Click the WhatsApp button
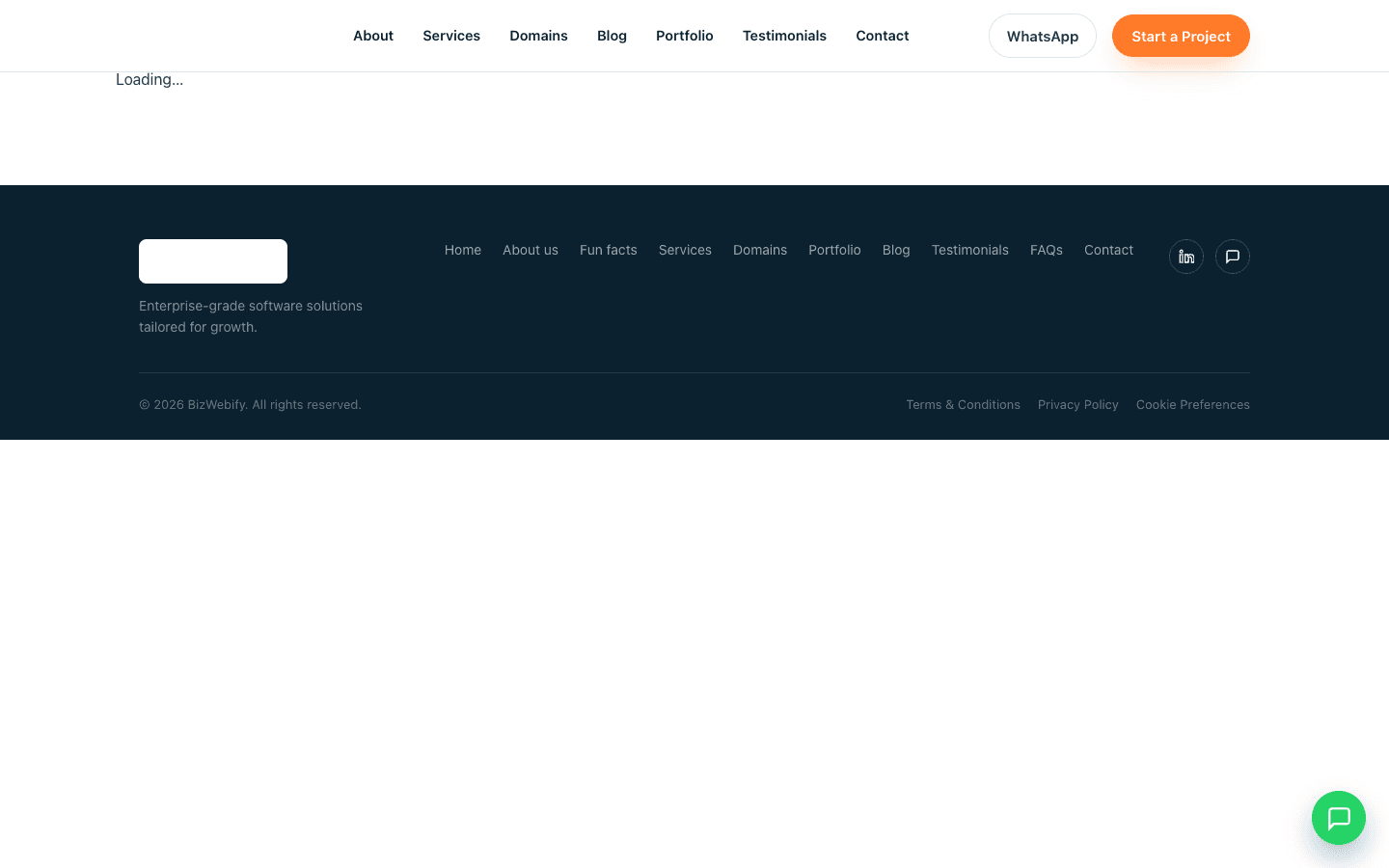 [1043, 36]
